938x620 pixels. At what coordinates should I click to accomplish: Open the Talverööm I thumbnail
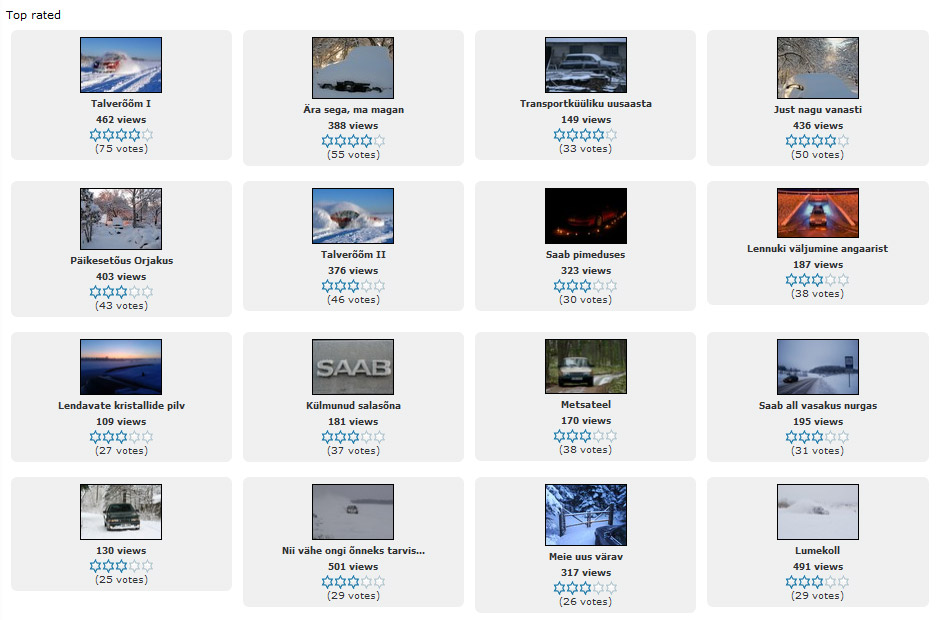click(x=121, y=65)
